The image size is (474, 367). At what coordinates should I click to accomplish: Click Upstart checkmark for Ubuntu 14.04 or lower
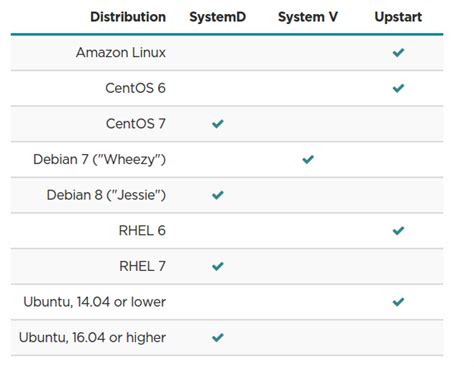coord(398,302)
